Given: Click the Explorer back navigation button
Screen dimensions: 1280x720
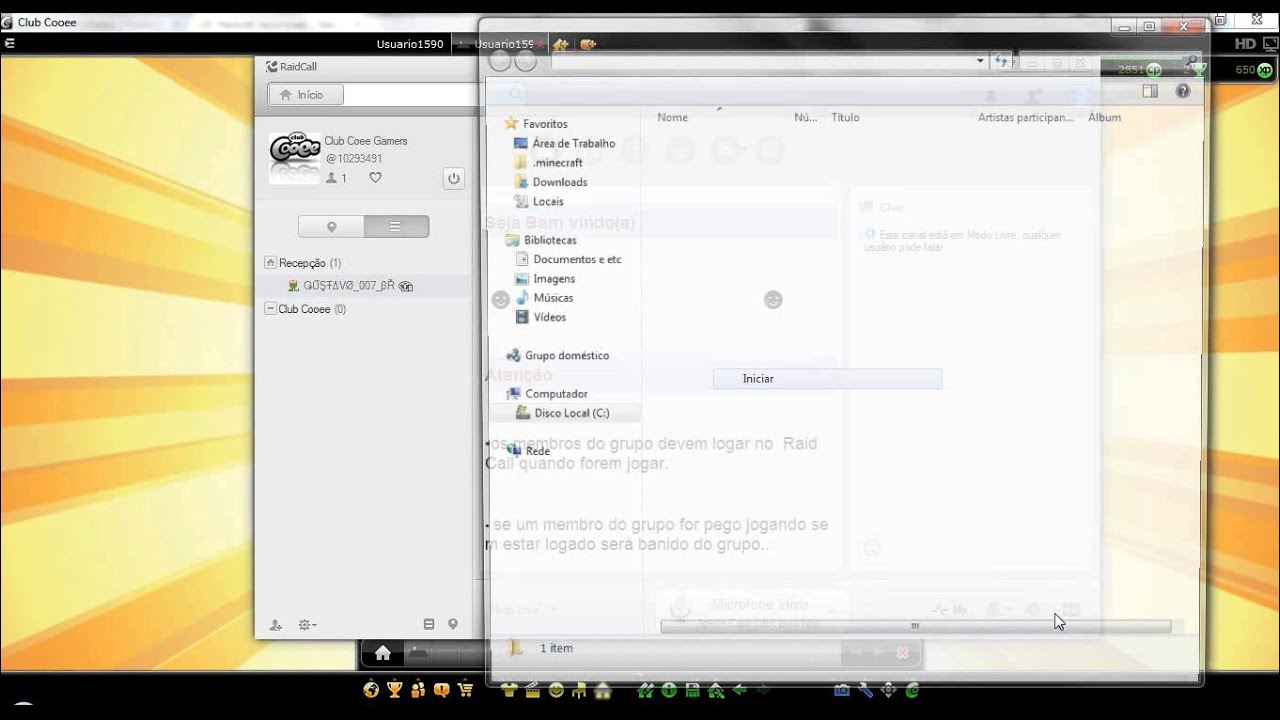Looking at the screenshot, I should pyautogui.click(x=499, y=61).
